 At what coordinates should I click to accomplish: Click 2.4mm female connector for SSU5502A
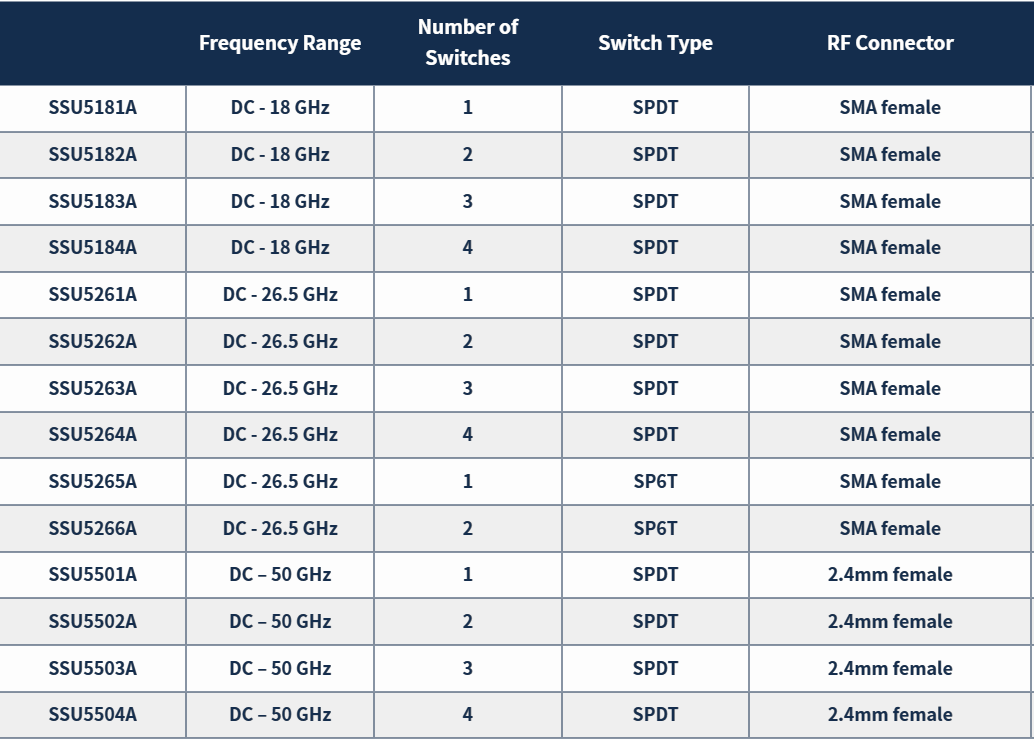pos(890,622)
